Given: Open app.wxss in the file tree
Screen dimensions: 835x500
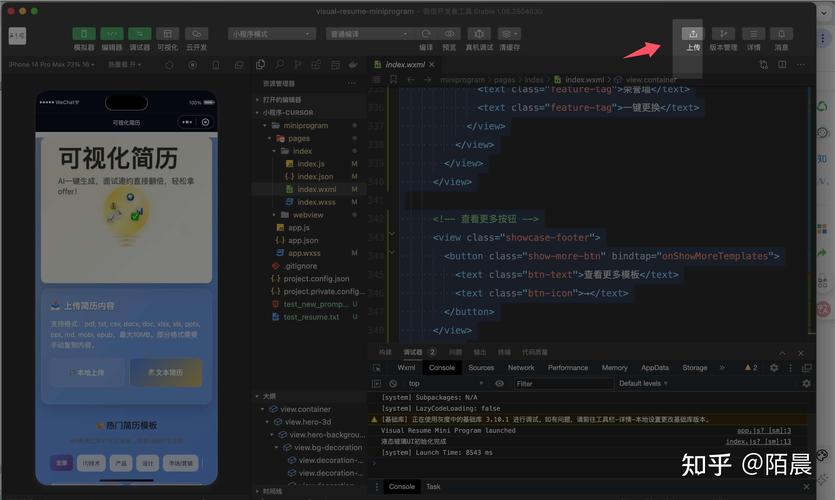Looking at the screenshot, I should (306, 253).
